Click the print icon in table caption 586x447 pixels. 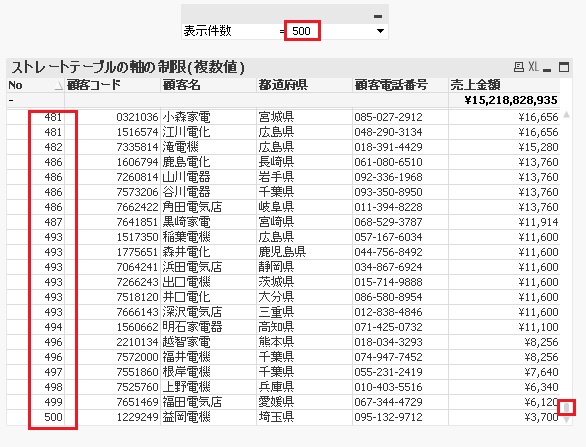click(x=519, y=67)
